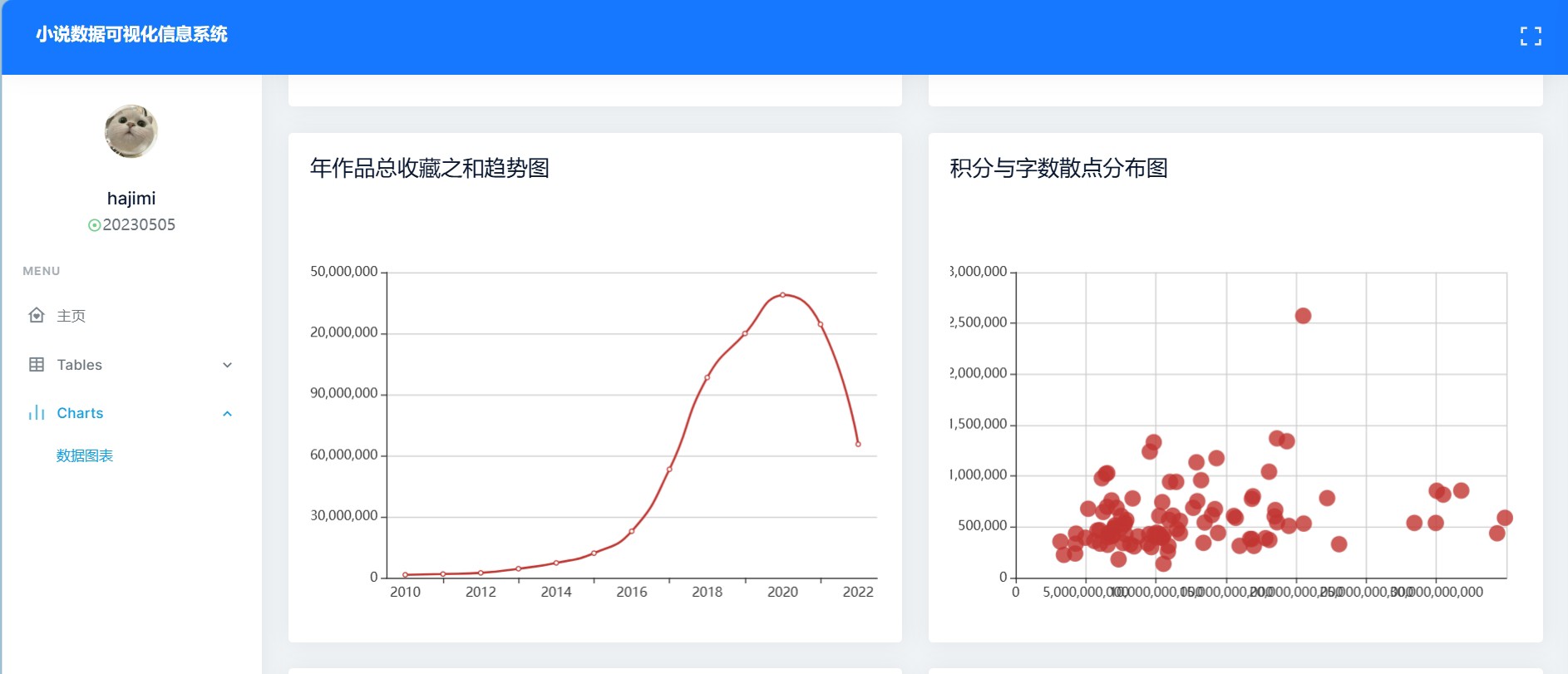Select the 2010 data point on line chart

[x=405, y=575]
